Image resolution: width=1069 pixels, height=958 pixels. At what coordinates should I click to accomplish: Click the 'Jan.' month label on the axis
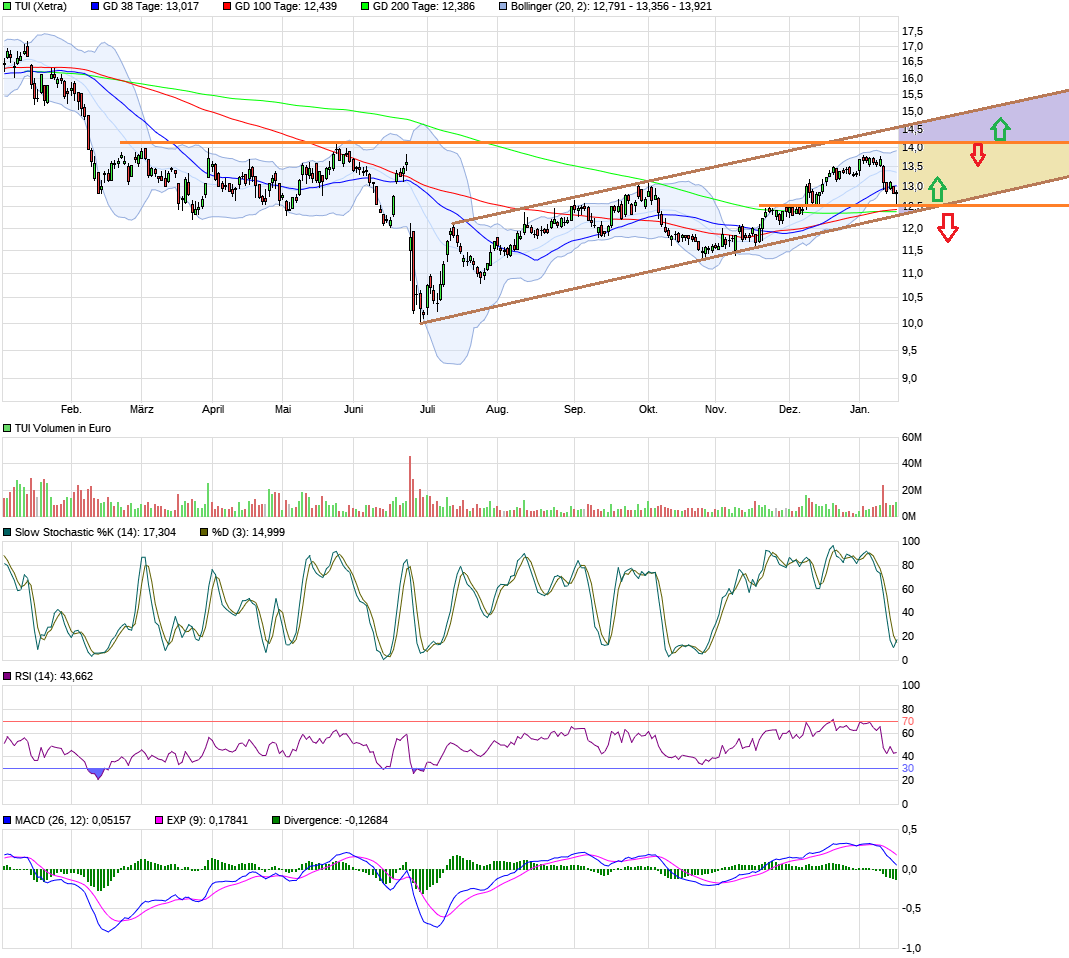pos(860,409)
